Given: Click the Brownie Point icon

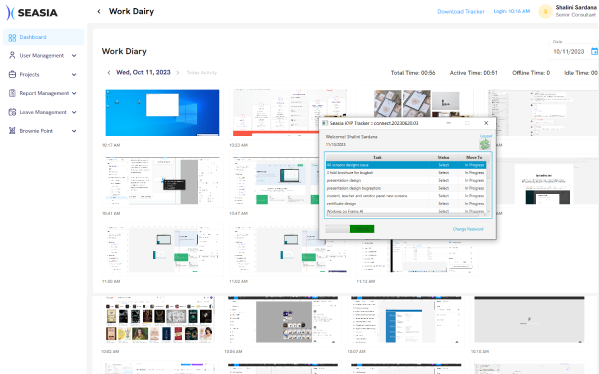Looking at the screenshot, I should click(12, 131).
